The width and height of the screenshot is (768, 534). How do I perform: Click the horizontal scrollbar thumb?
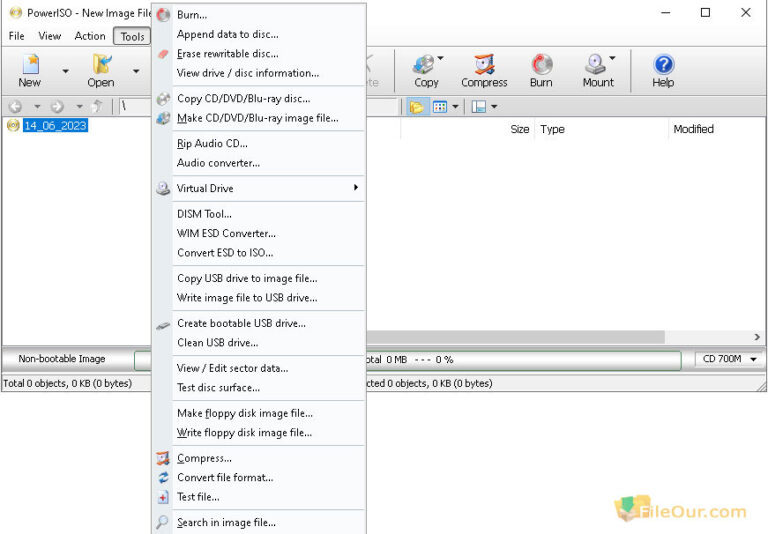point(515,337)
